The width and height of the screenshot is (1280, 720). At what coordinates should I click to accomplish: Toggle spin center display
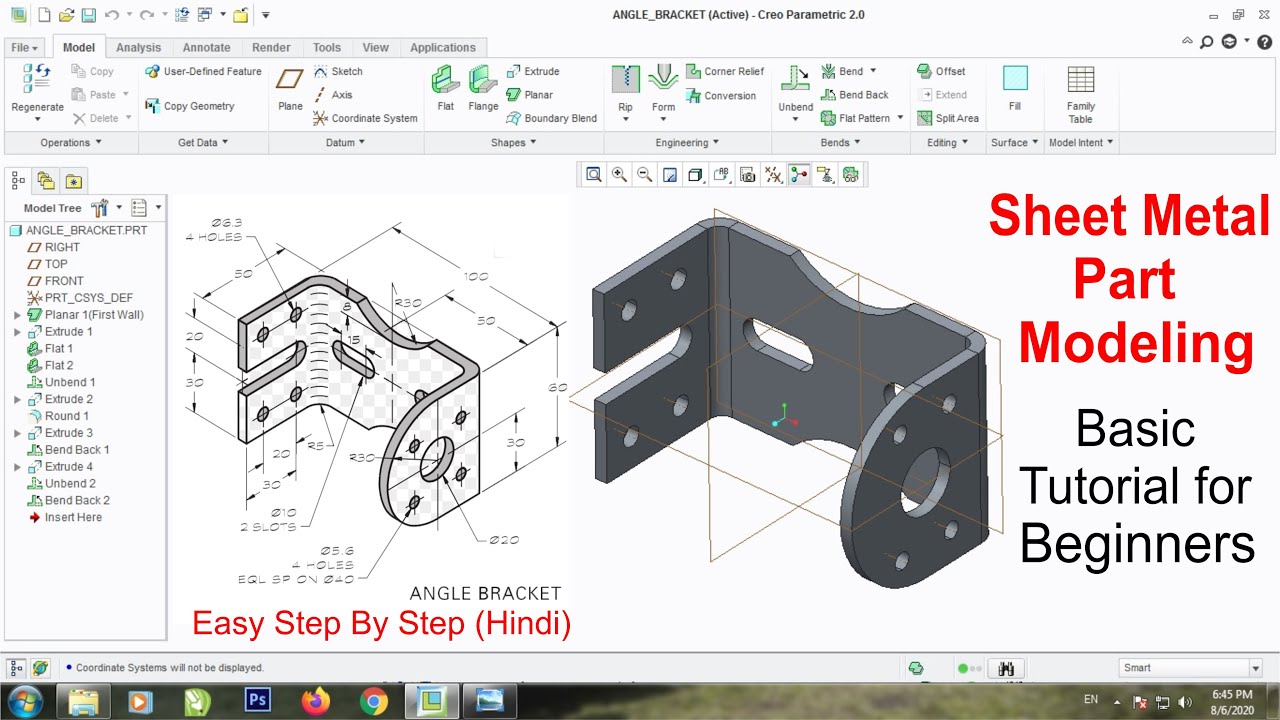pos(798,175)
